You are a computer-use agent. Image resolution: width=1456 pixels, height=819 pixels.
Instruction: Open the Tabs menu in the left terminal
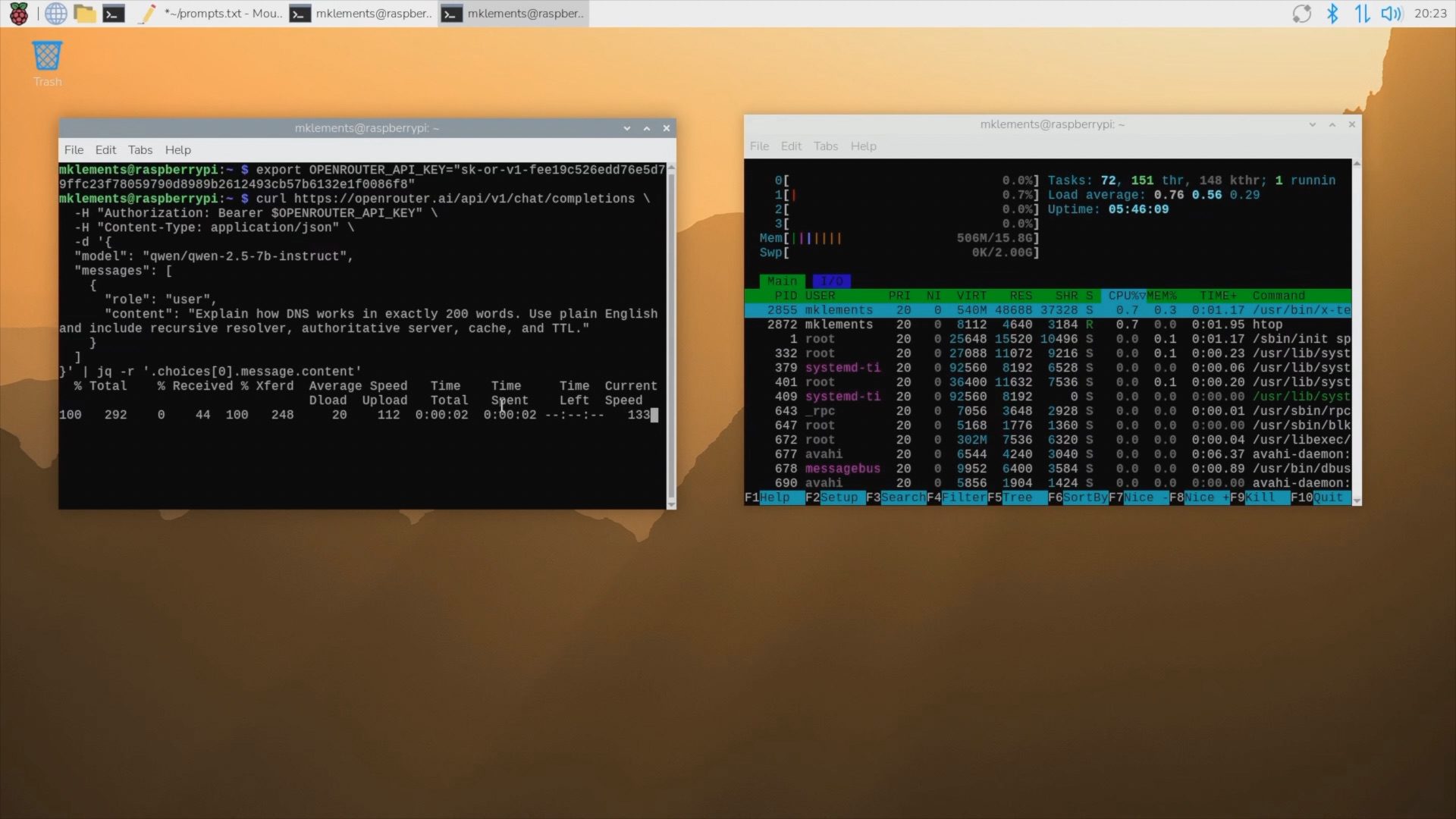[140, 149]
